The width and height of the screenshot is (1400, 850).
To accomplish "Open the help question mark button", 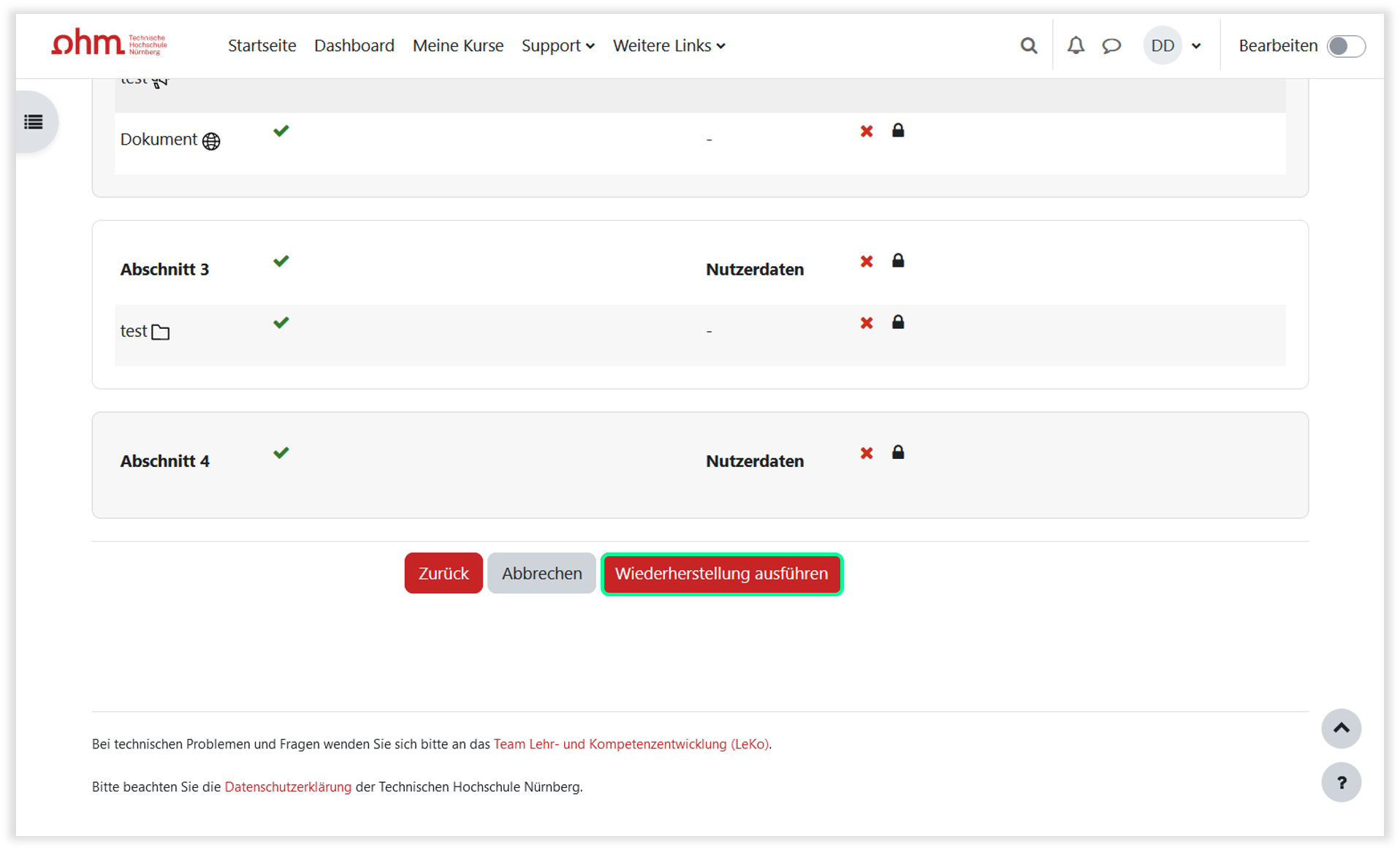I will (x=1340, y=782).
